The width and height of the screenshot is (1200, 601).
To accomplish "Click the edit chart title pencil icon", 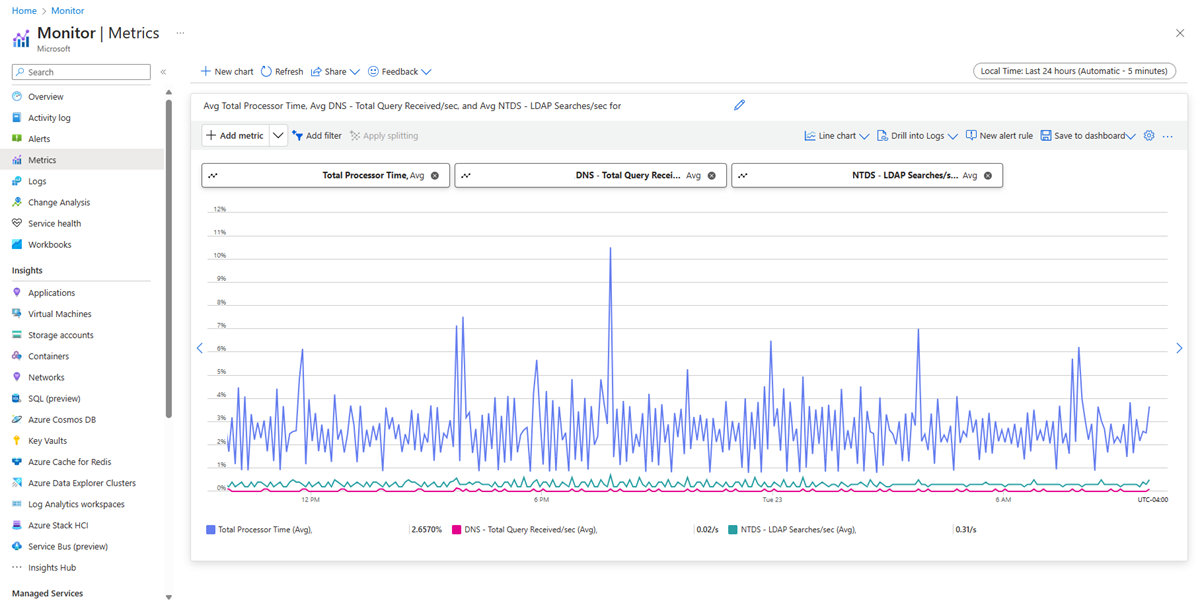I will click(739, 105).
